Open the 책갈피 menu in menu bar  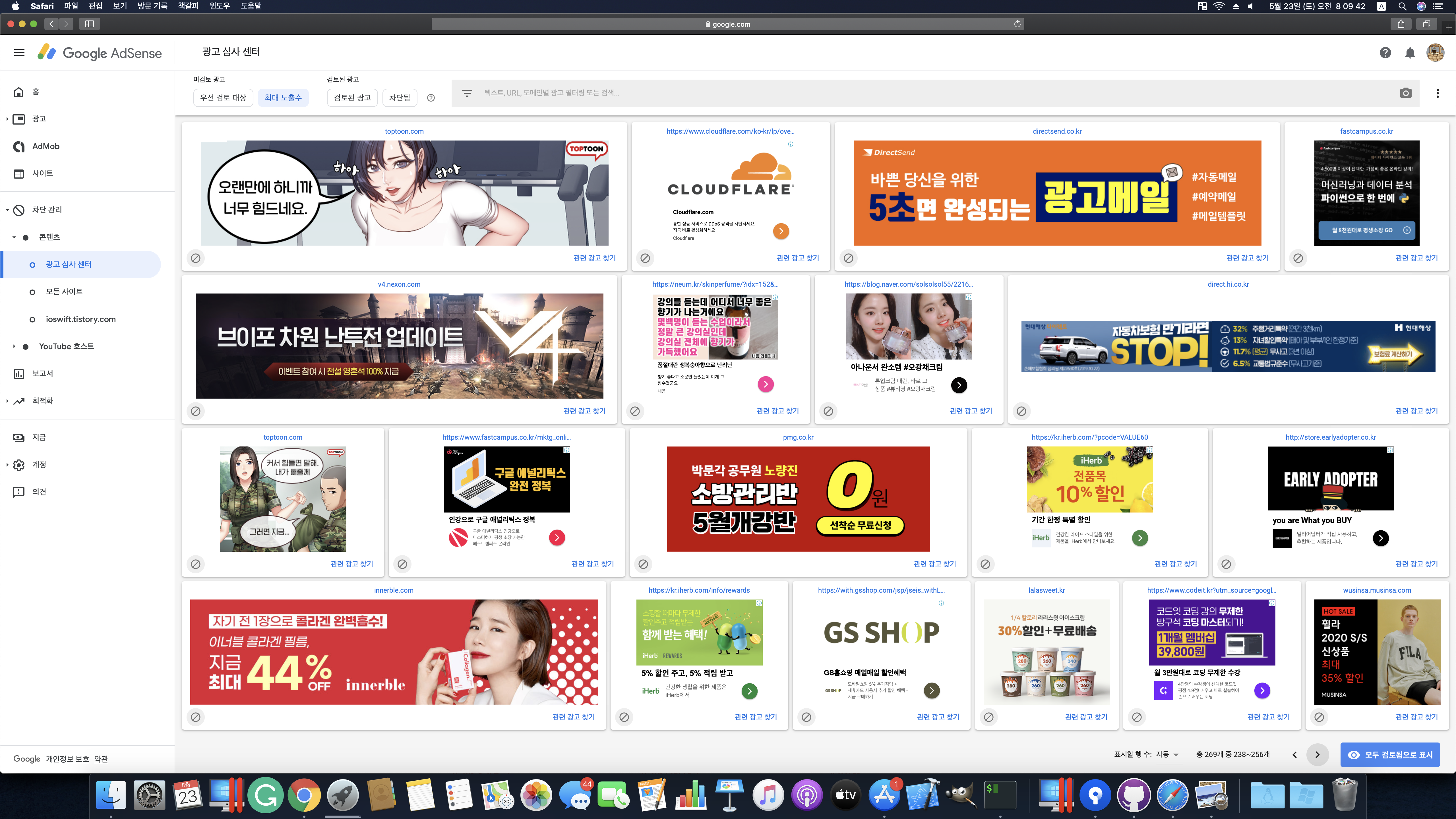[x=188, y=6]
